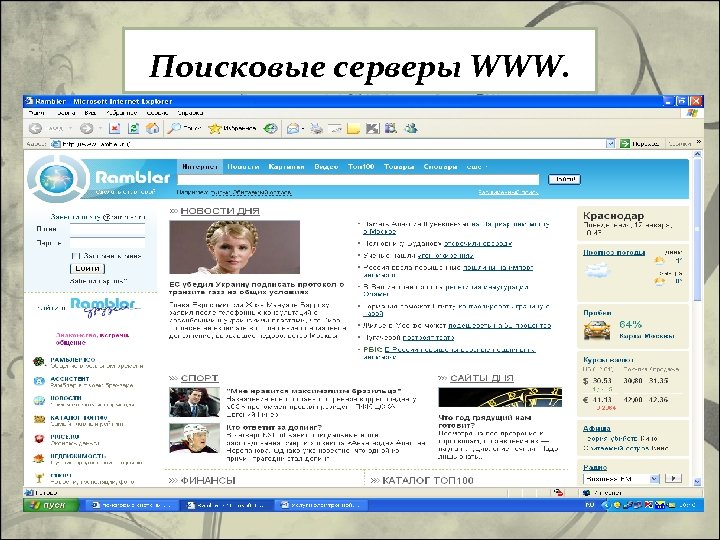720x540 pixels.
Task: Open the address bar dropdown
Action: (x=610, y=144)
